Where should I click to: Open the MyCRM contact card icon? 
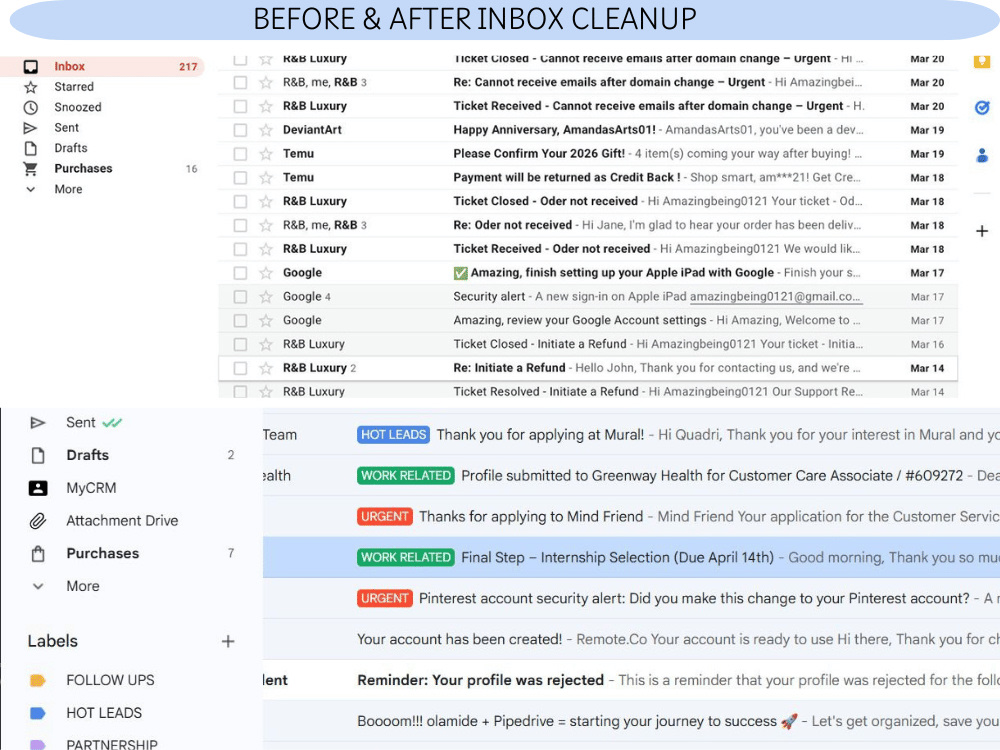point(38,488)
